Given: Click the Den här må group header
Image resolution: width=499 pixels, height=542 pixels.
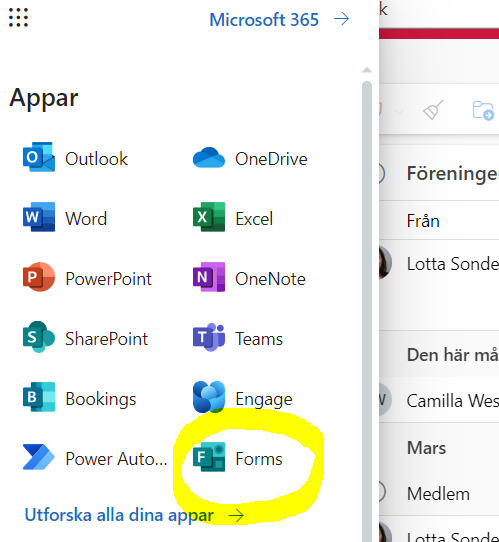Looking at the screenshot, I should pyautogui.click(x=453, y=354).
